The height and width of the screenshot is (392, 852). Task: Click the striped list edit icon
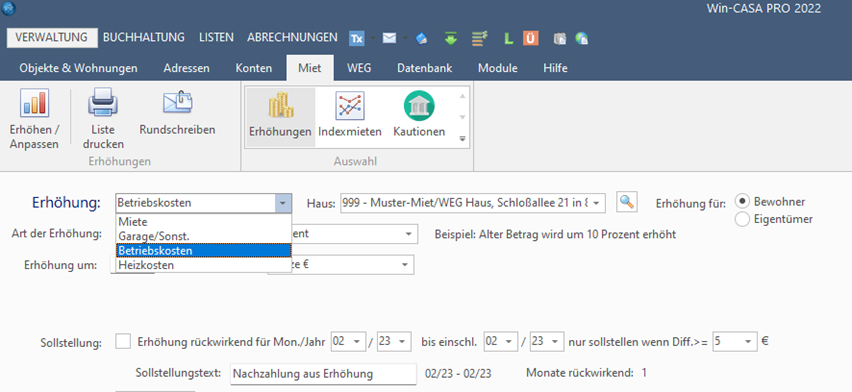click(x=479, y=38)
